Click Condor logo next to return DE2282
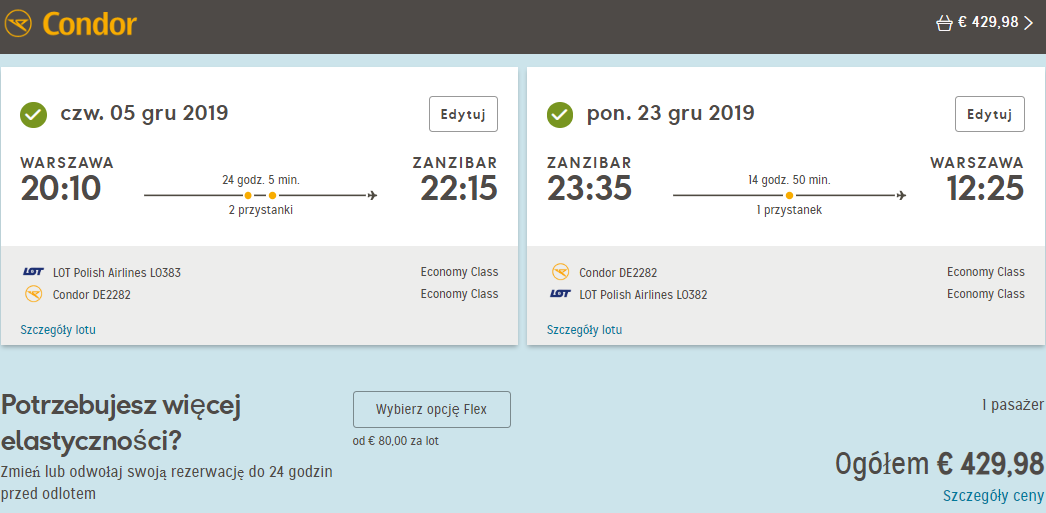 [x=560, y=272]
